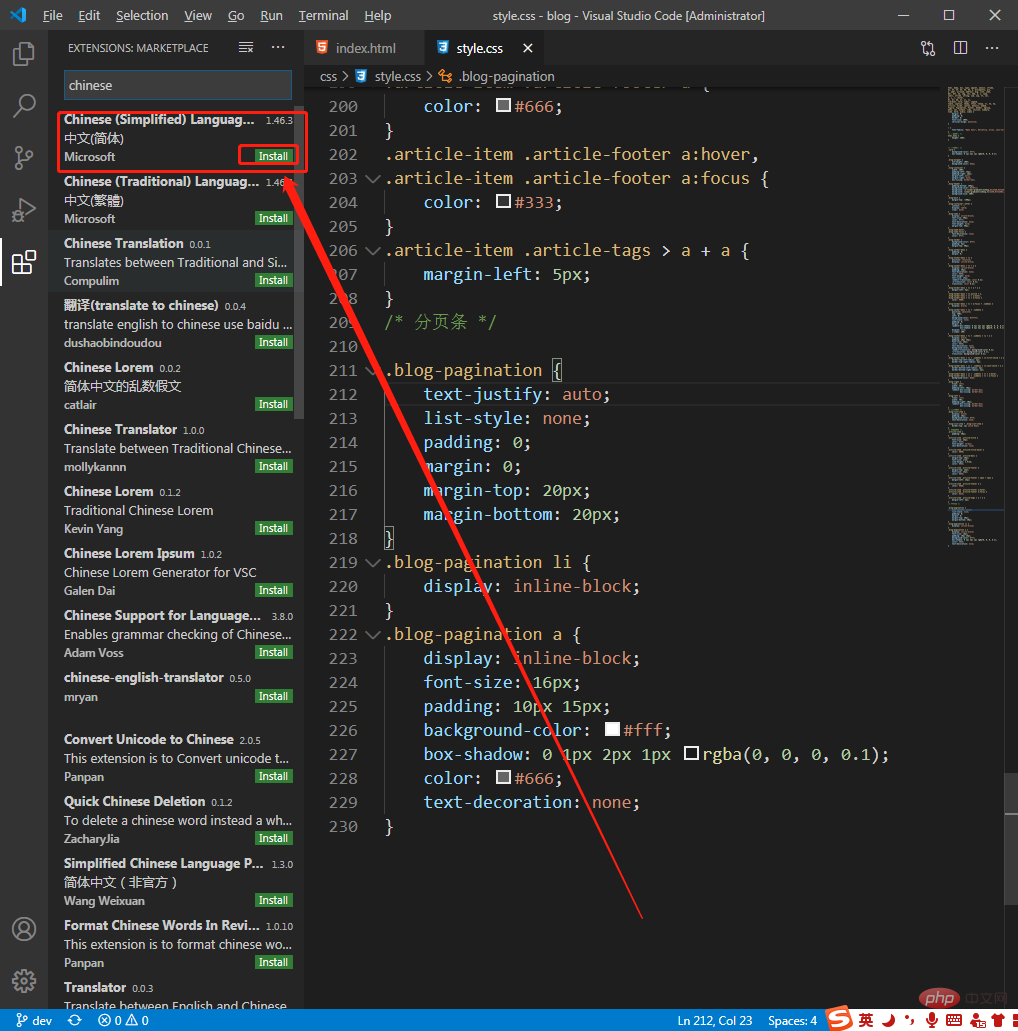Screen dimensions: 1018x1031
Task: Click the Accounts icon in activity bar
Action: (x=24, y=929)
